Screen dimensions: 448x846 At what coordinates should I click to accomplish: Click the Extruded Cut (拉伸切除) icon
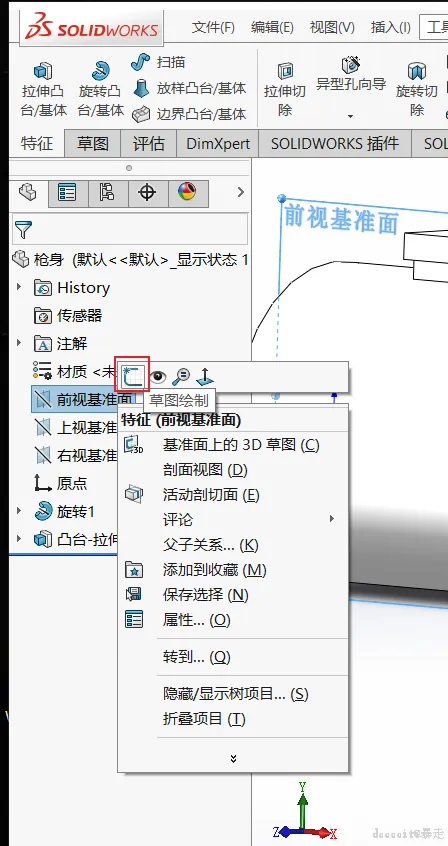284,90
